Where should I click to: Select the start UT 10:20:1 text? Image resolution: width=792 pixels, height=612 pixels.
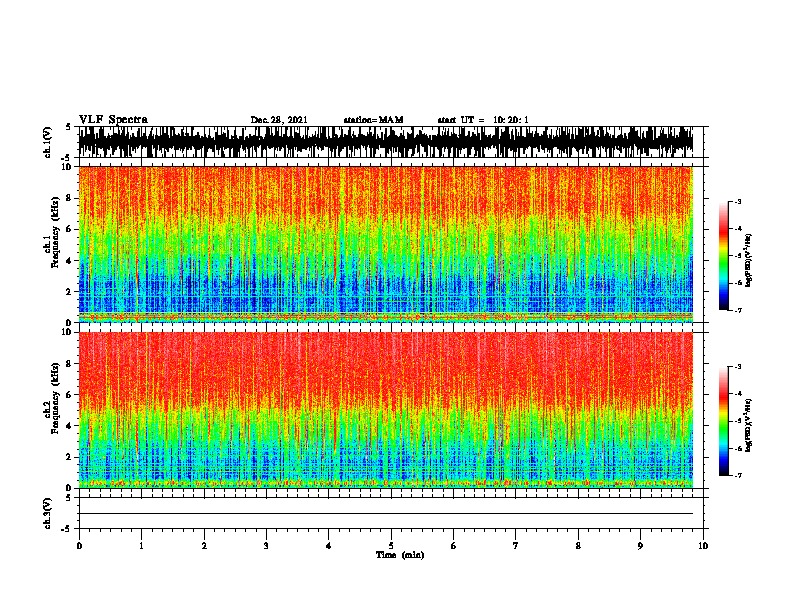(483, 120)
